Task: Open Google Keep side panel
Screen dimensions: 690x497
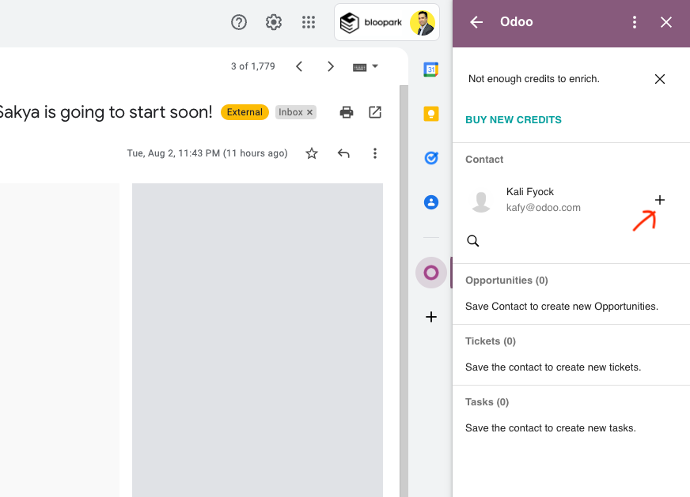Action: pyautogui.click(x=431, y=114)
